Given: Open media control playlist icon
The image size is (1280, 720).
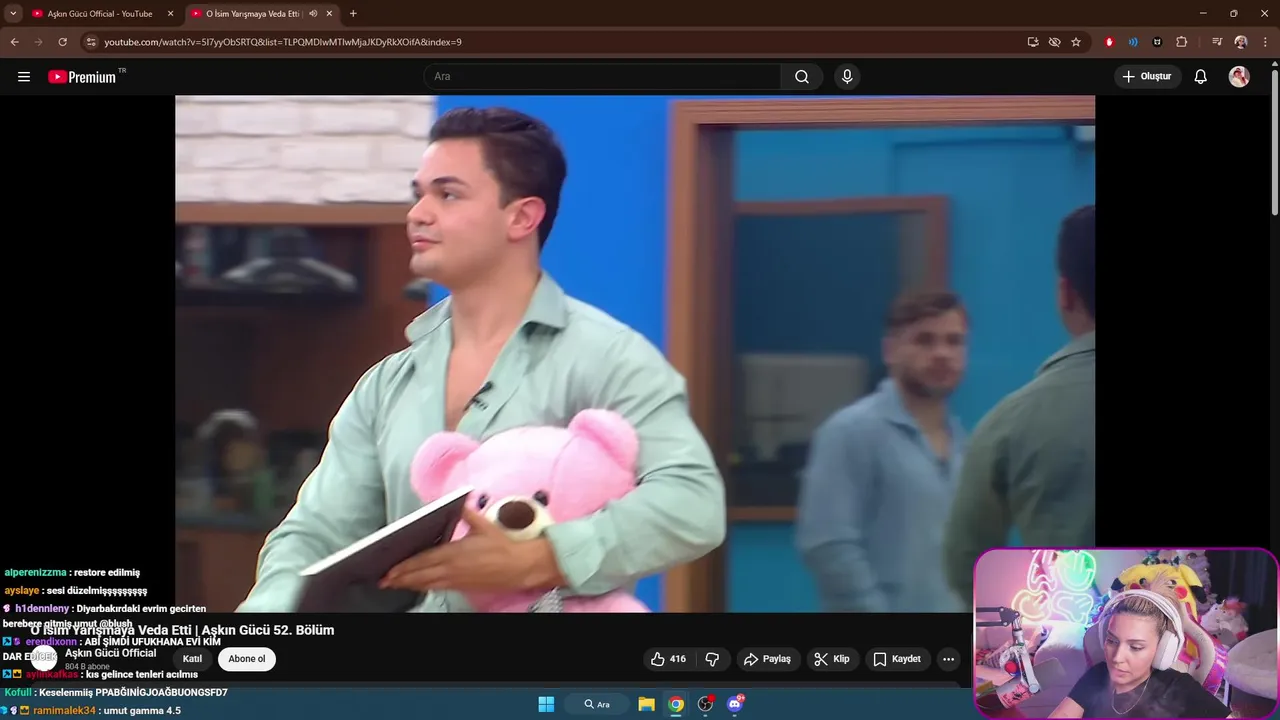Looking at the screenshot, I should pyautogui.click(x=1216, y=42).
